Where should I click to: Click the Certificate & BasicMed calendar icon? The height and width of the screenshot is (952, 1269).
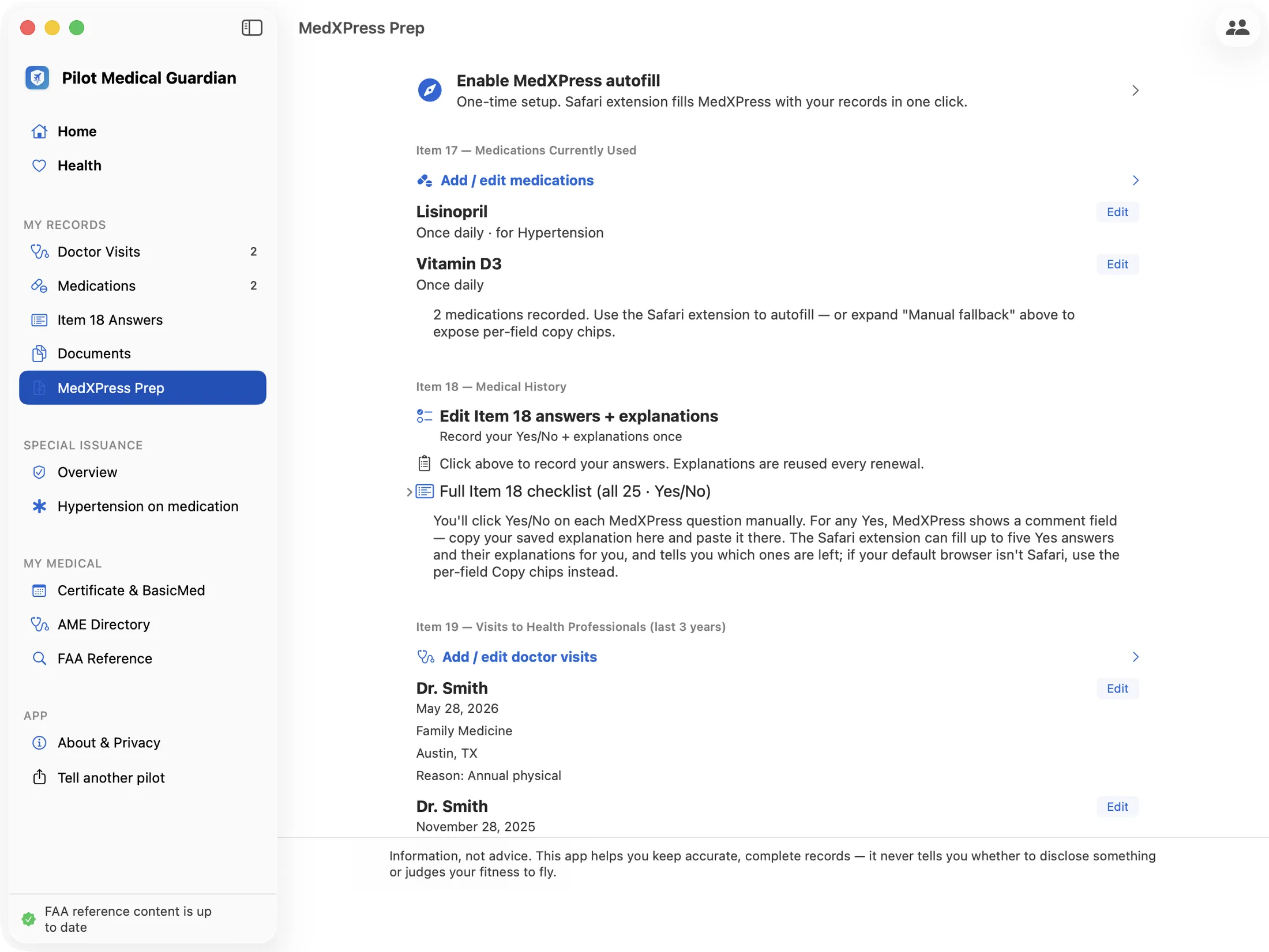(x=39, y=590)
